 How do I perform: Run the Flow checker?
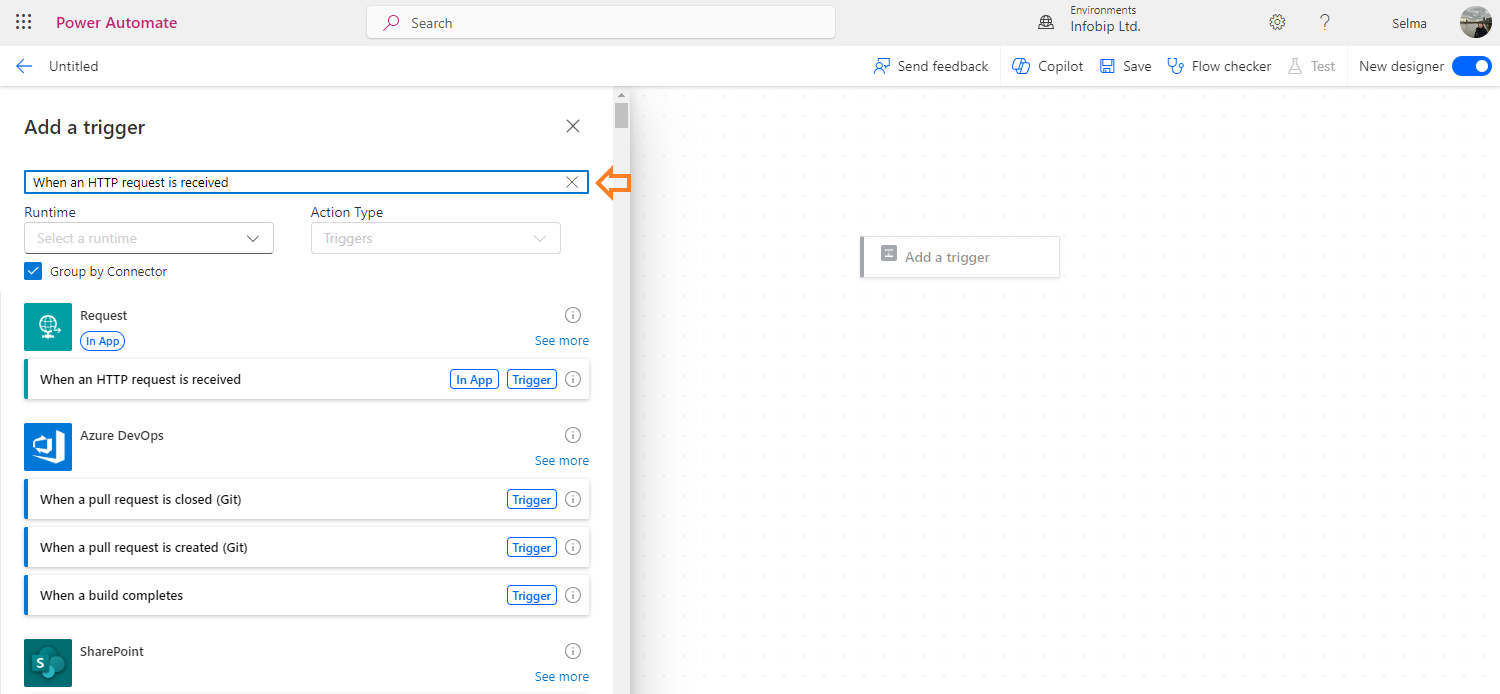(1219, 66)
